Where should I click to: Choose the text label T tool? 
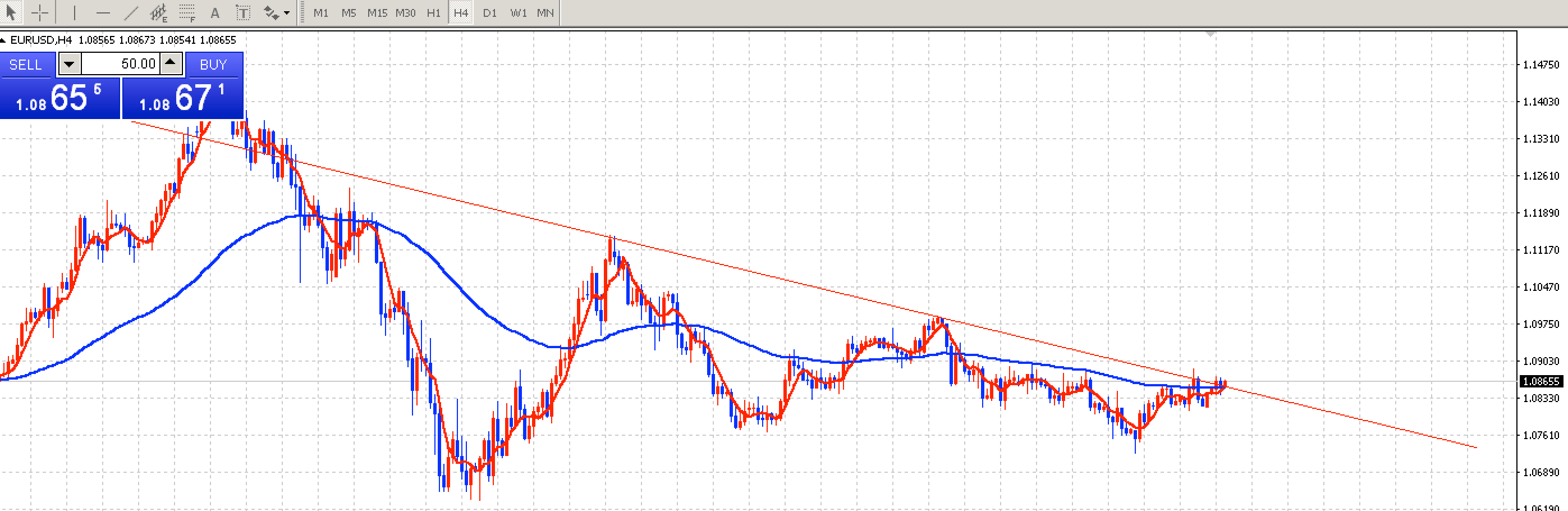[243, 12]
